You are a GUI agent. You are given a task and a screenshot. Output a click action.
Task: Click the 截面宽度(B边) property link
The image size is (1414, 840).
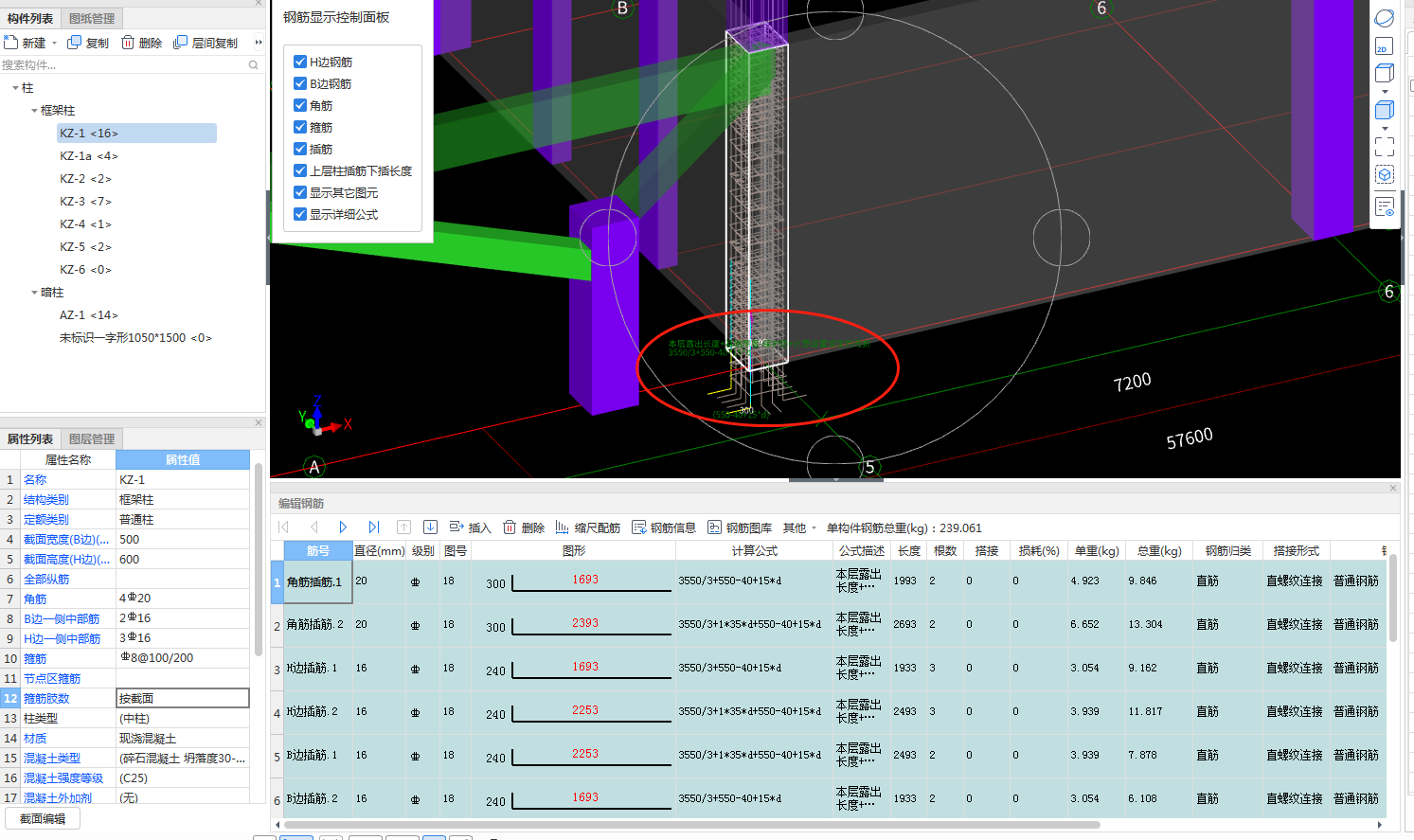coord(65,540)
